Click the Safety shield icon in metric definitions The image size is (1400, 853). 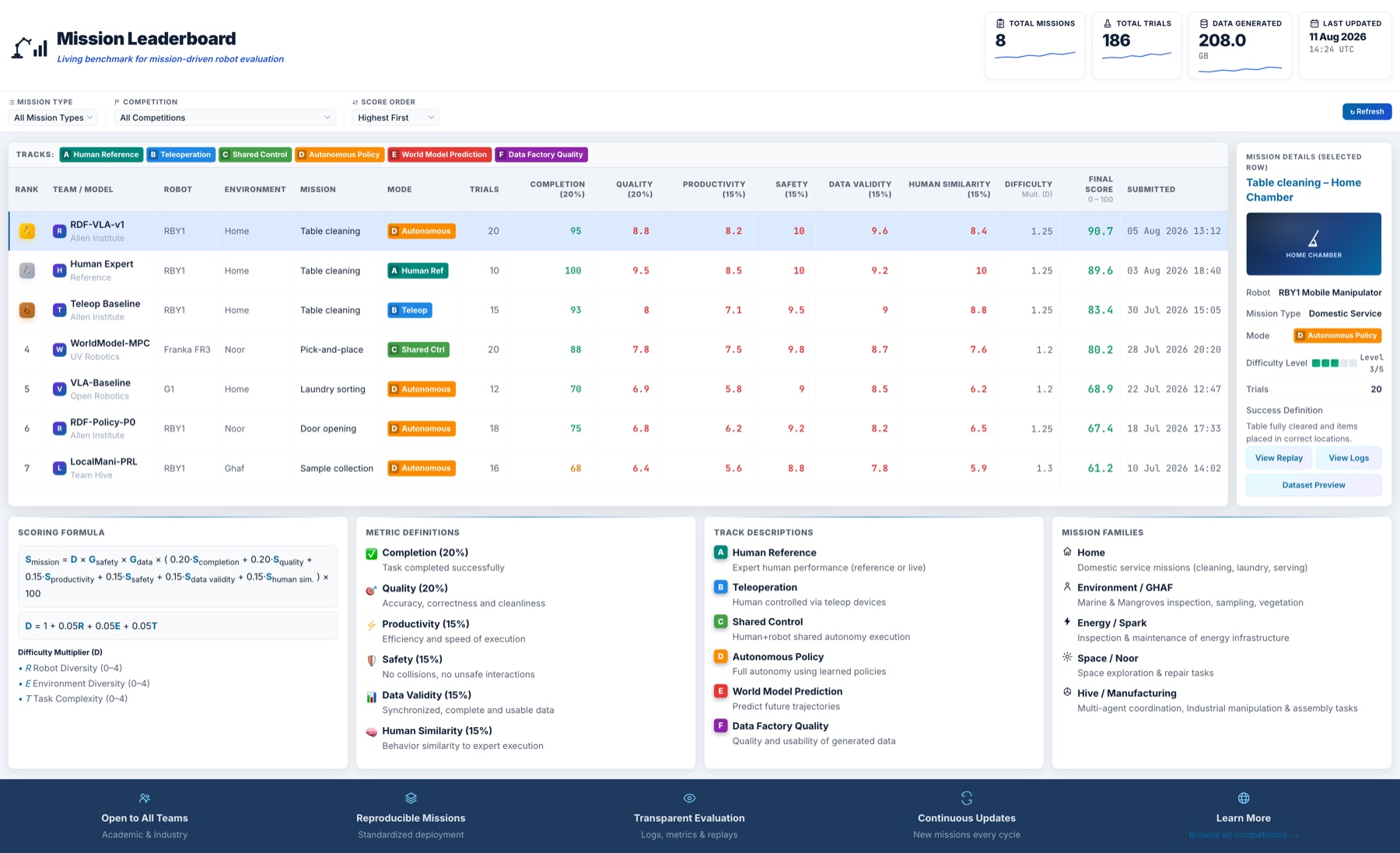pyautogui.click(x=372, y=660)
